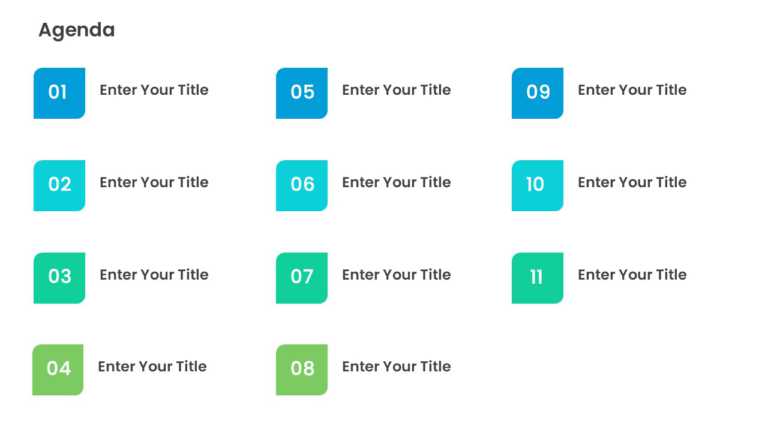Click title text next to badge 01
The image size is (768, 432).
pos(154,90)
